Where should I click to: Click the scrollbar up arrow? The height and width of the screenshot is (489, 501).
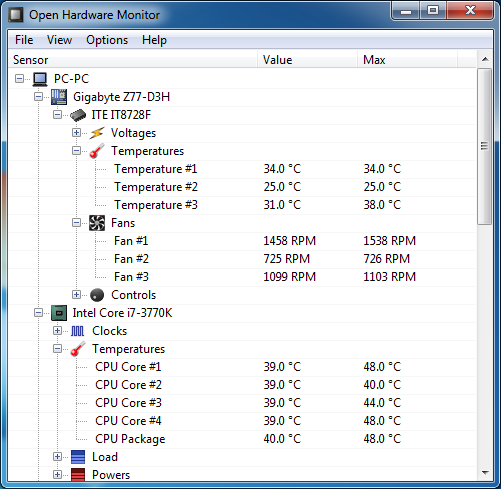click(485, 59)
